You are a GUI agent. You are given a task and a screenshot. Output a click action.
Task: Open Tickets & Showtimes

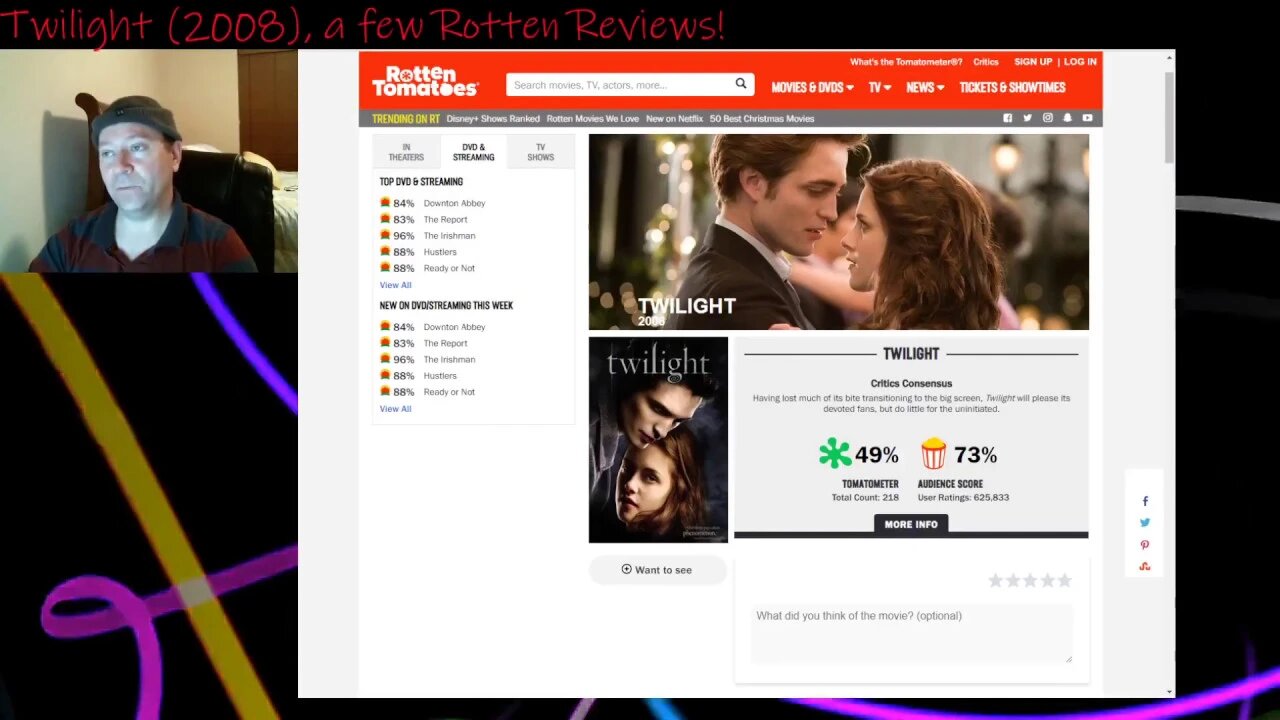tap(1012, 88)
